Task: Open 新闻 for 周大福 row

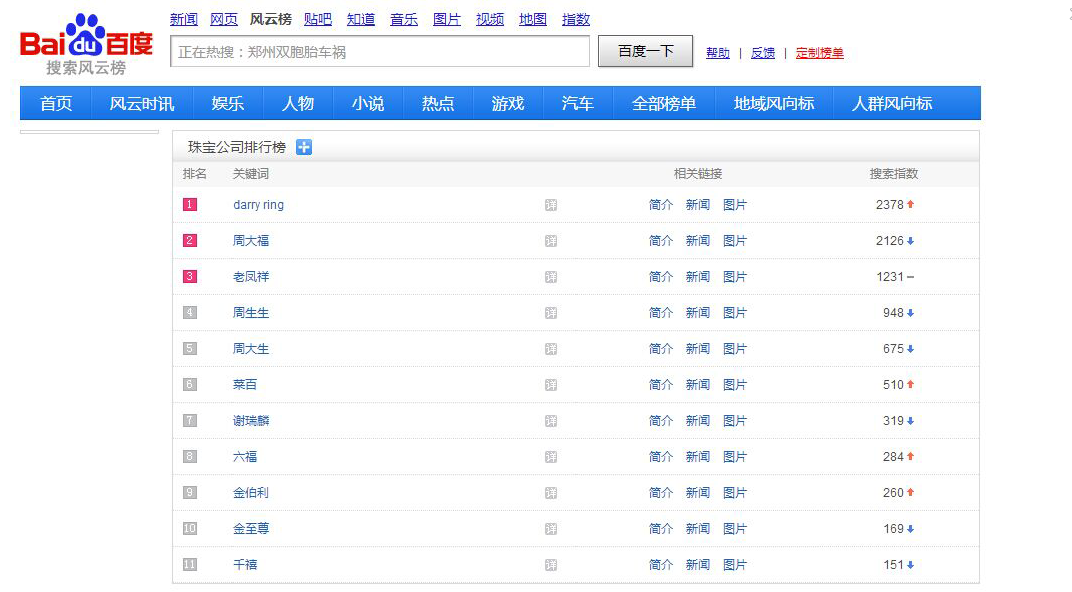Action: pyautogui.click(x=698, y=241)
